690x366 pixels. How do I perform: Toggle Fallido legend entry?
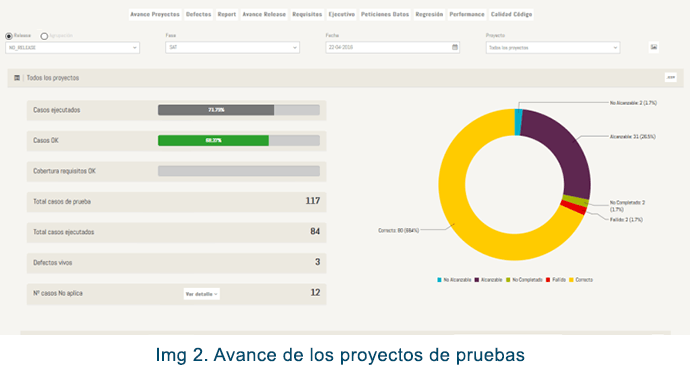pyautogui.click(x=556, y=280)
